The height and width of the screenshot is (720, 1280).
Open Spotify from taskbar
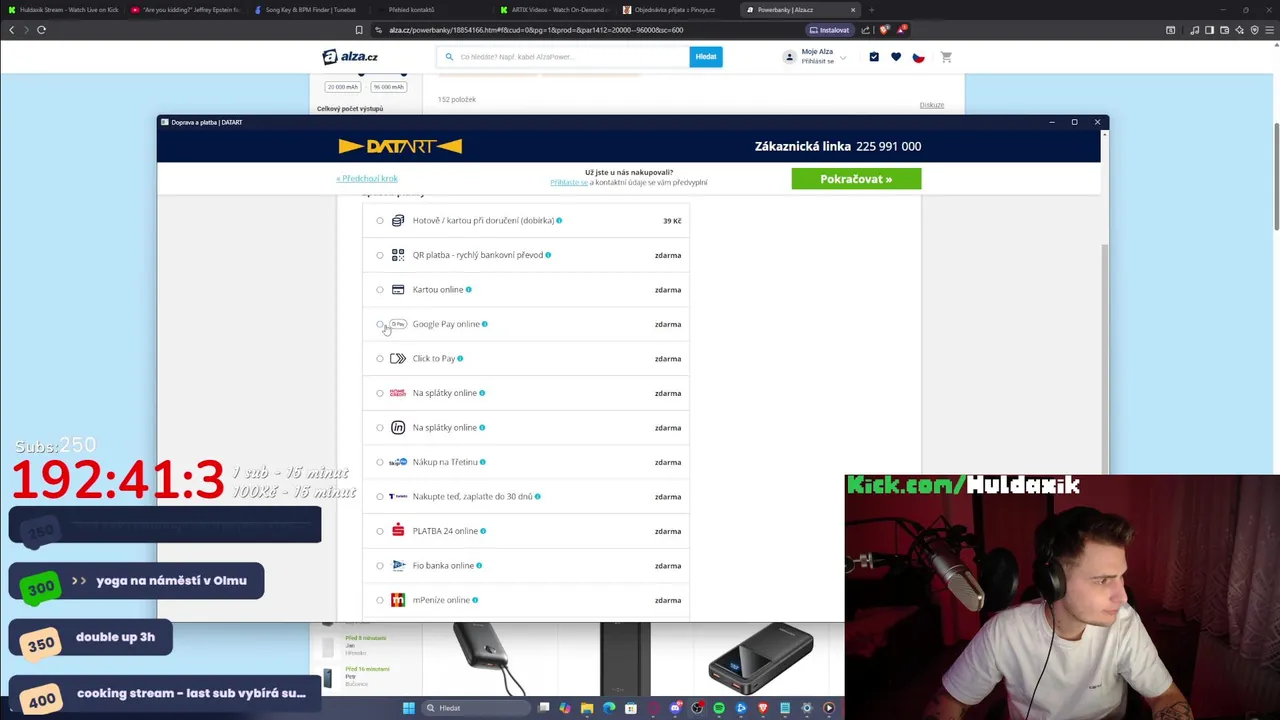click(719, 708)
